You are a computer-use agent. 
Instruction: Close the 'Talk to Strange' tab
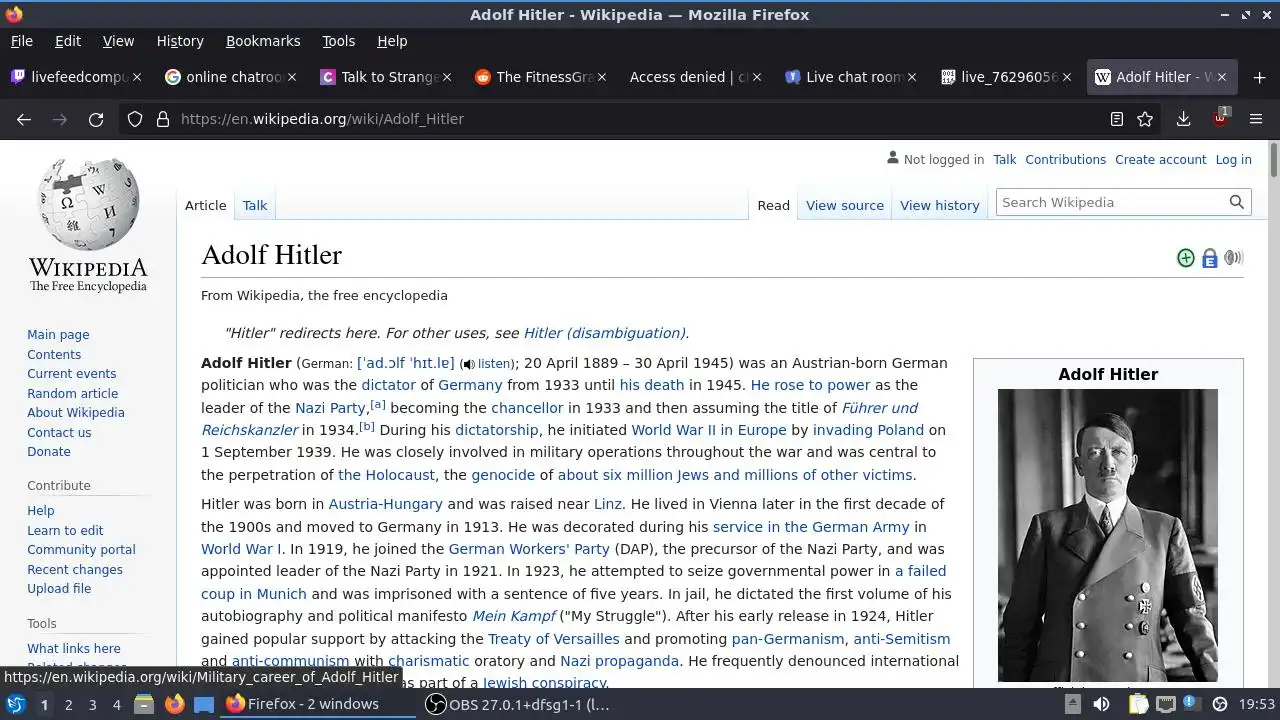447,77
